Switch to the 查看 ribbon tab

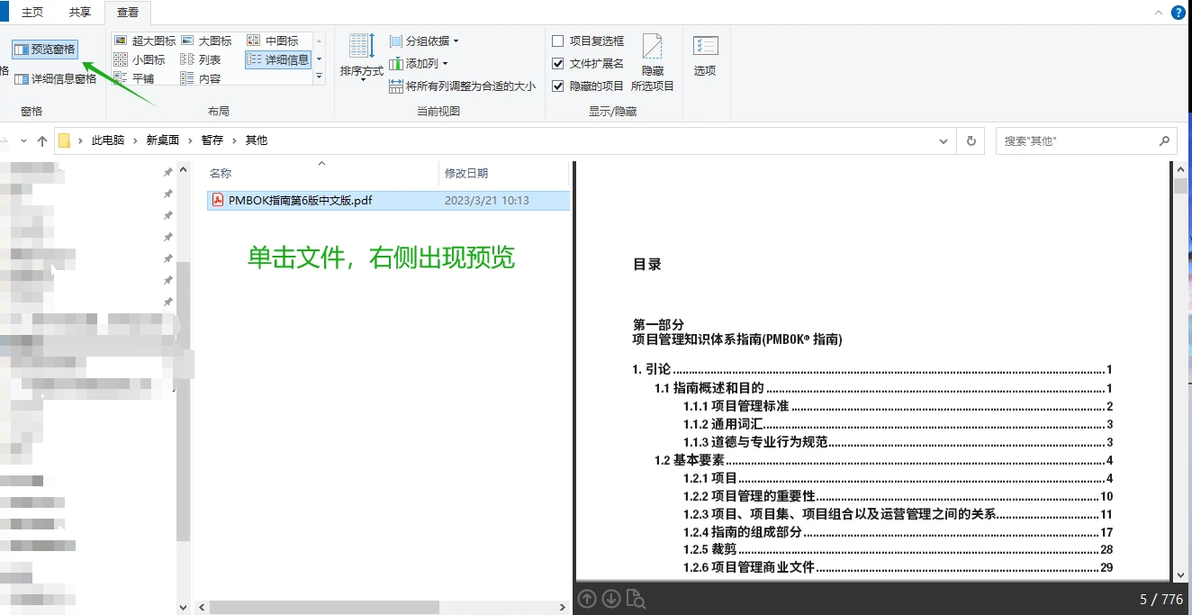(128, 13)
